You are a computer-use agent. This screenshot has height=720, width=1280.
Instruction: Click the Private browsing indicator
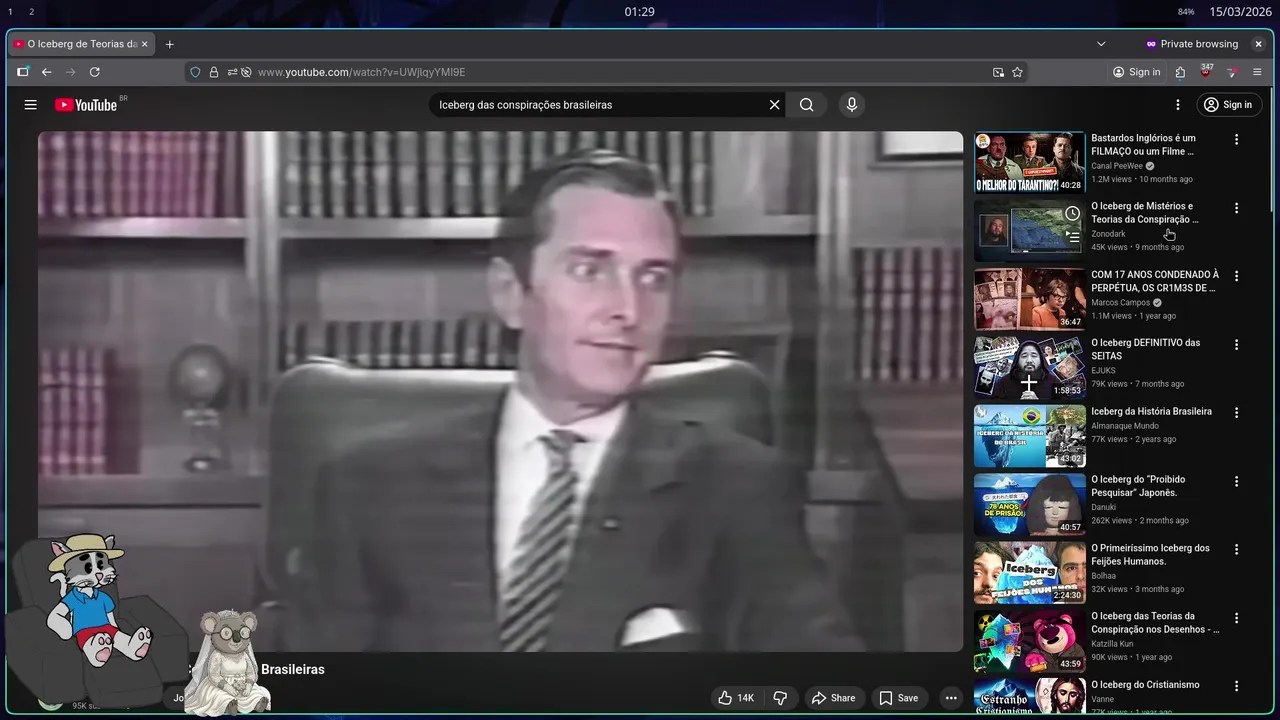point(1192,44)
